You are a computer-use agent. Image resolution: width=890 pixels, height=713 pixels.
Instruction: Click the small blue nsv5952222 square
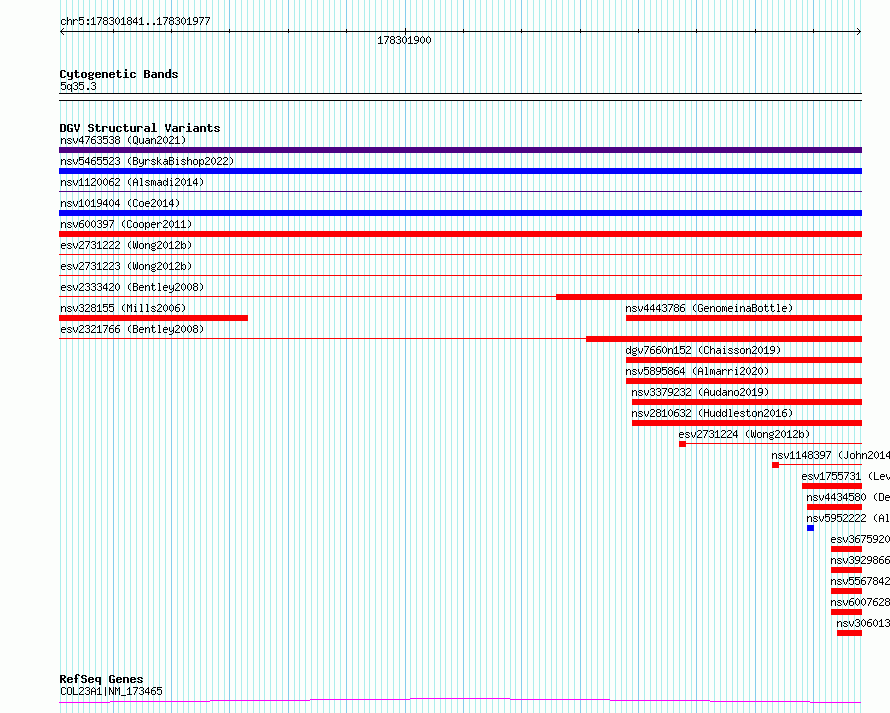click(811, 528)
